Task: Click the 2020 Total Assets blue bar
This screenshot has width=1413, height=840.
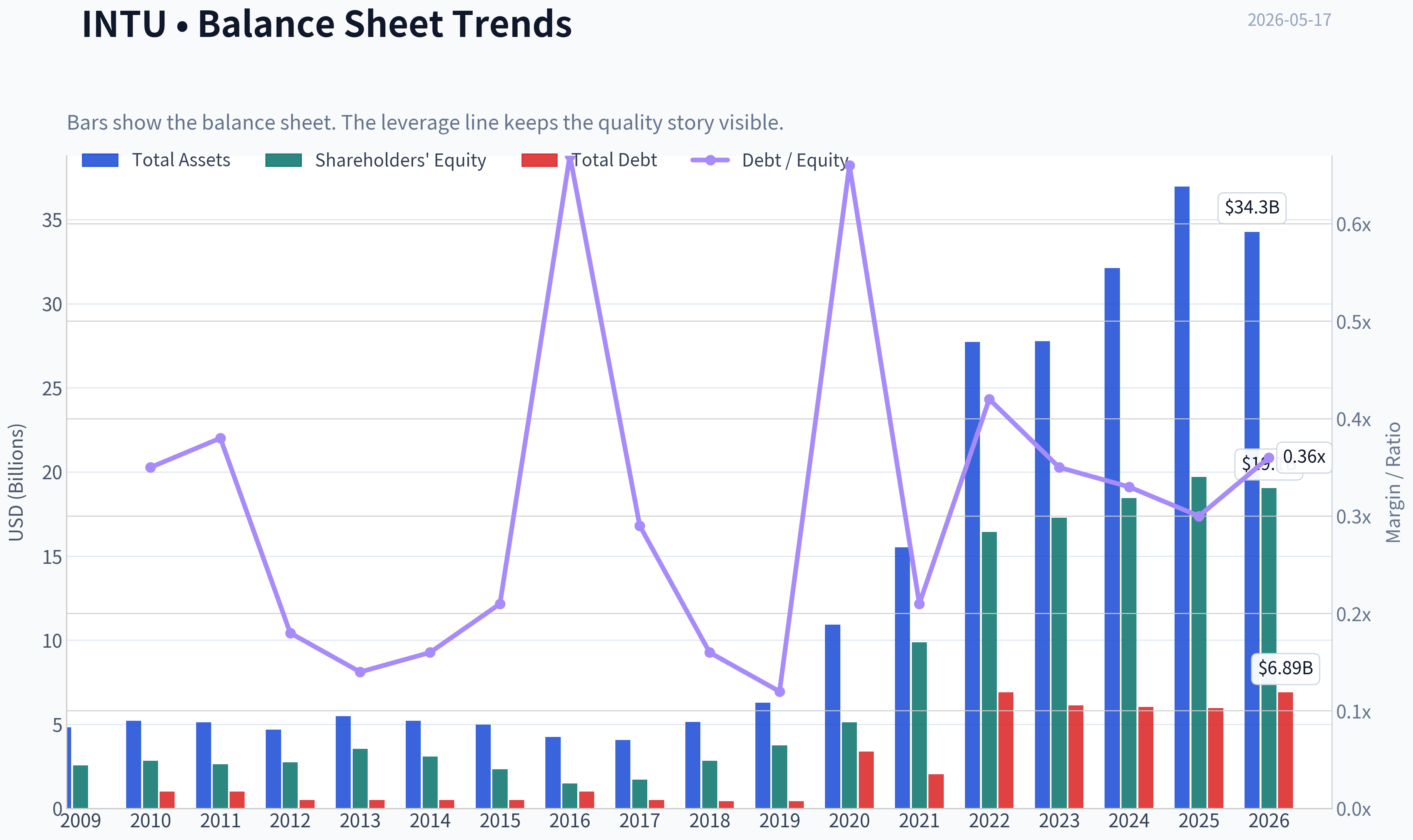Action: pos(832,716)
